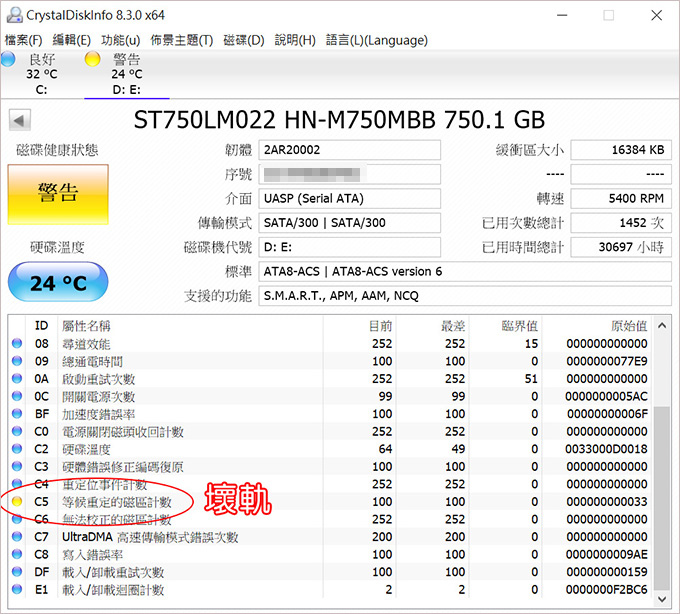Viewport: 680px width, 614px height.
Task: Click the blue status circle of drive C:
Action: coord(8,59)
